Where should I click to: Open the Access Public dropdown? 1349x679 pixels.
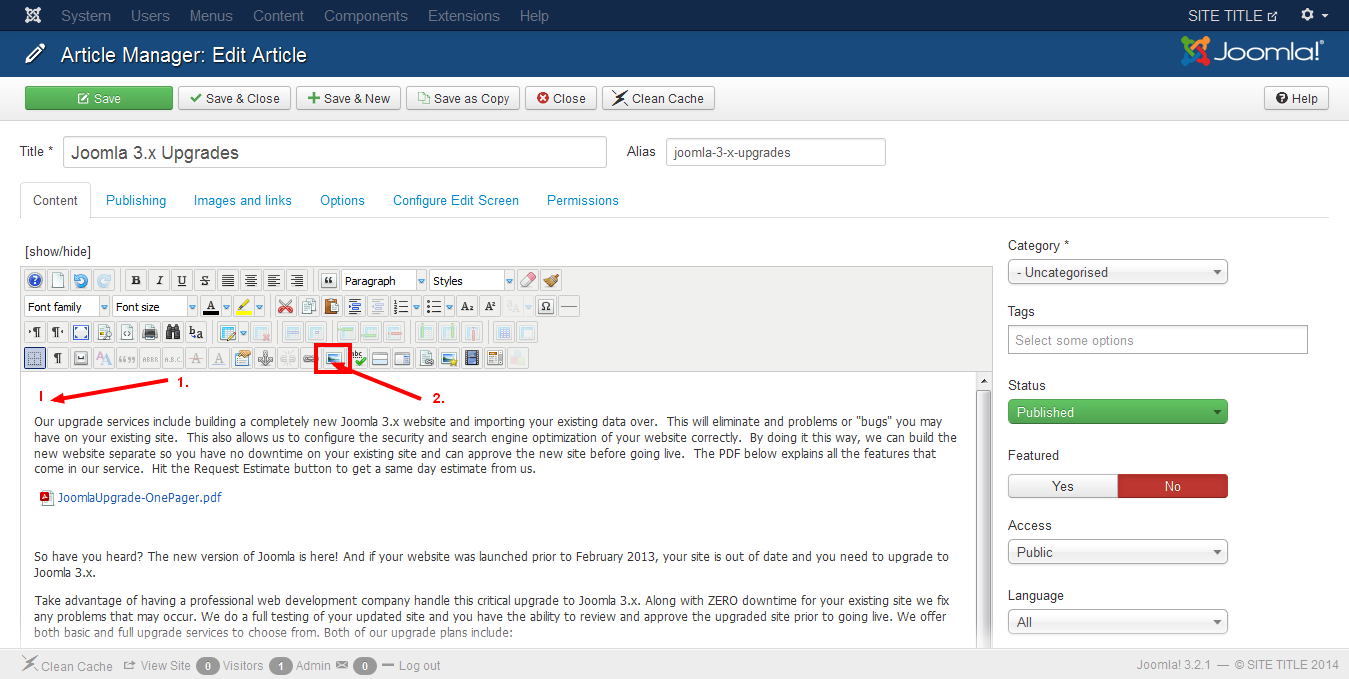(1118, 552)
